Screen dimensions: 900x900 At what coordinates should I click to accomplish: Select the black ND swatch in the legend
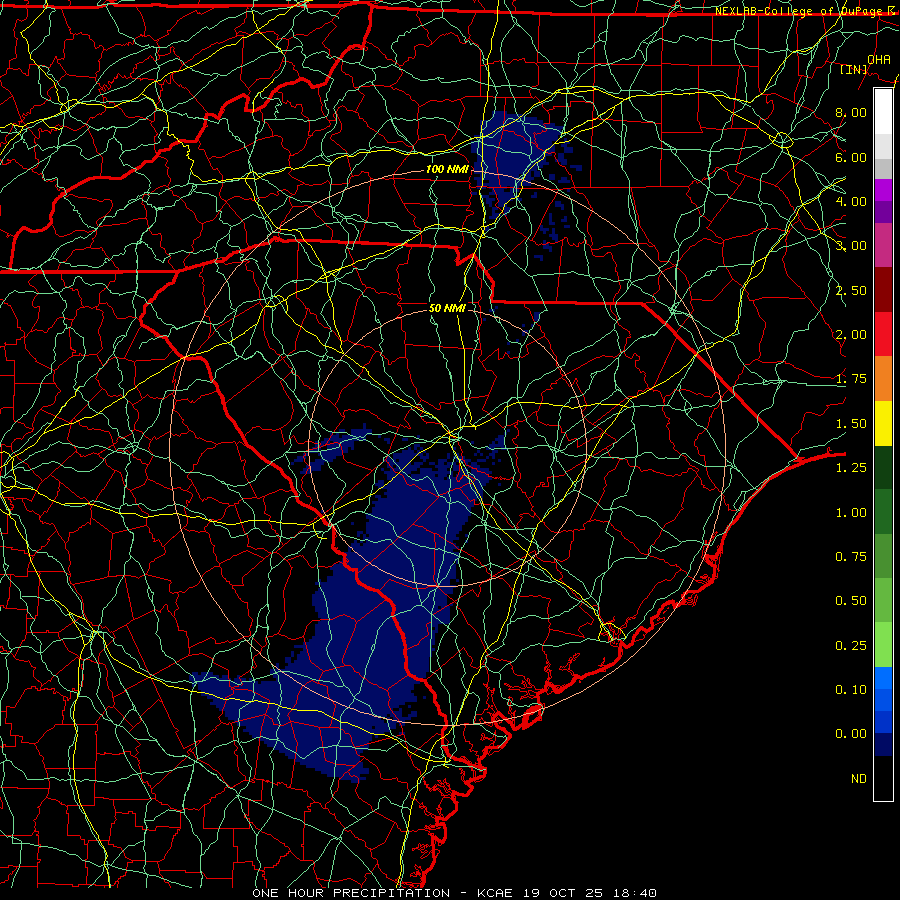(x=883, y=778)
